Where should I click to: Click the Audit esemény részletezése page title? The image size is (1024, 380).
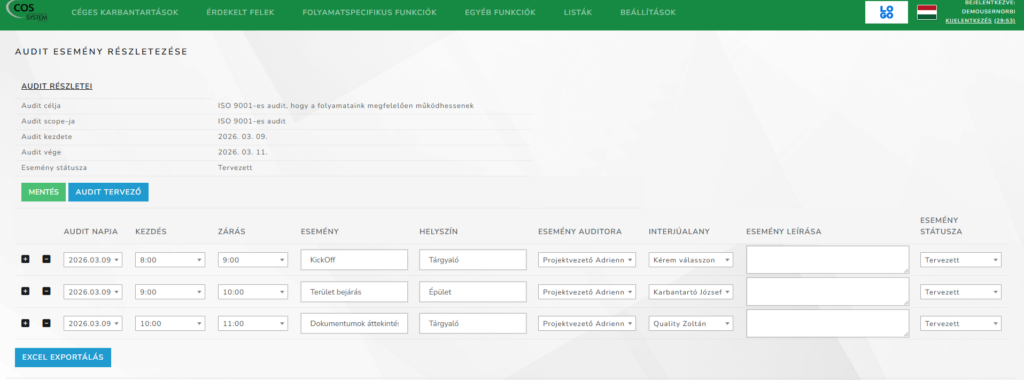pyautogui.click(x=101, y=51)
